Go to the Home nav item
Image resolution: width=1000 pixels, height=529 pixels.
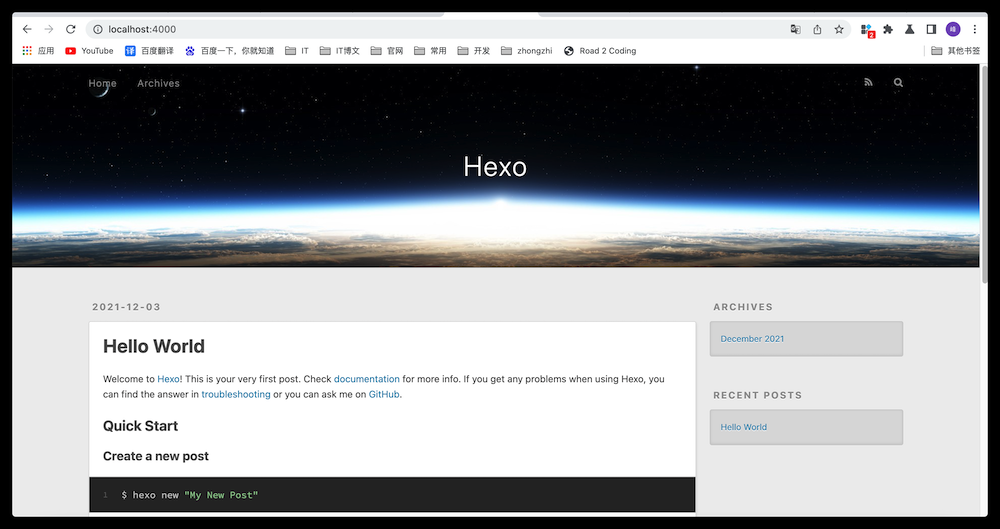(102, 83)
